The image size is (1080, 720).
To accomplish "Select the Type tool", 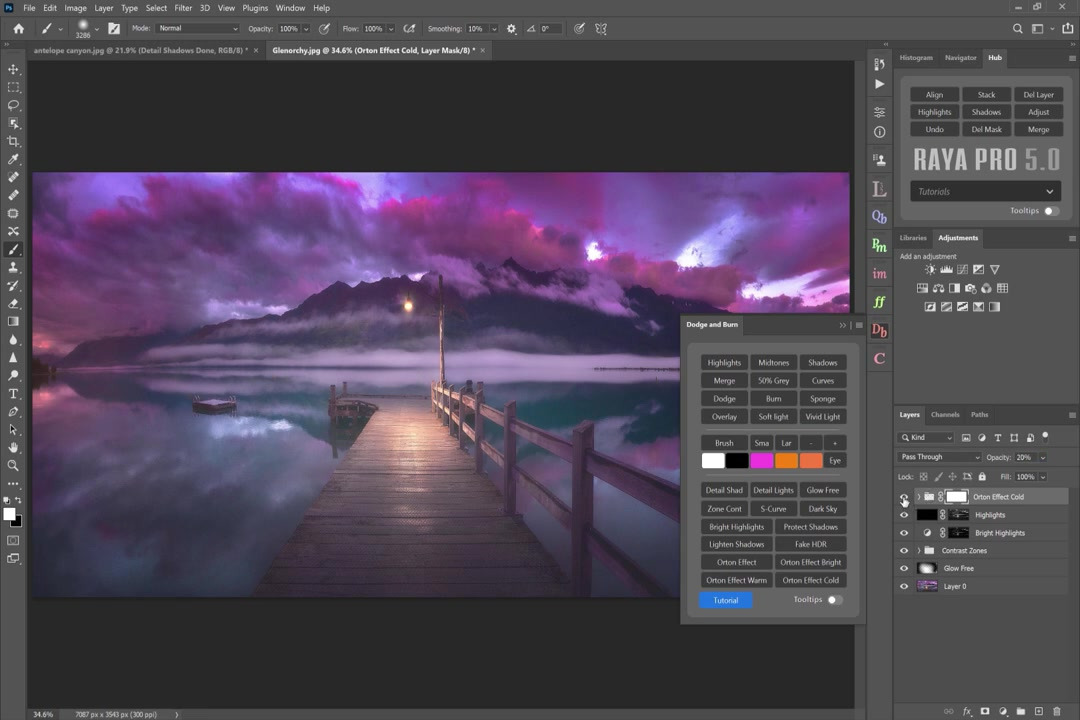I will (x=13, y=394).
